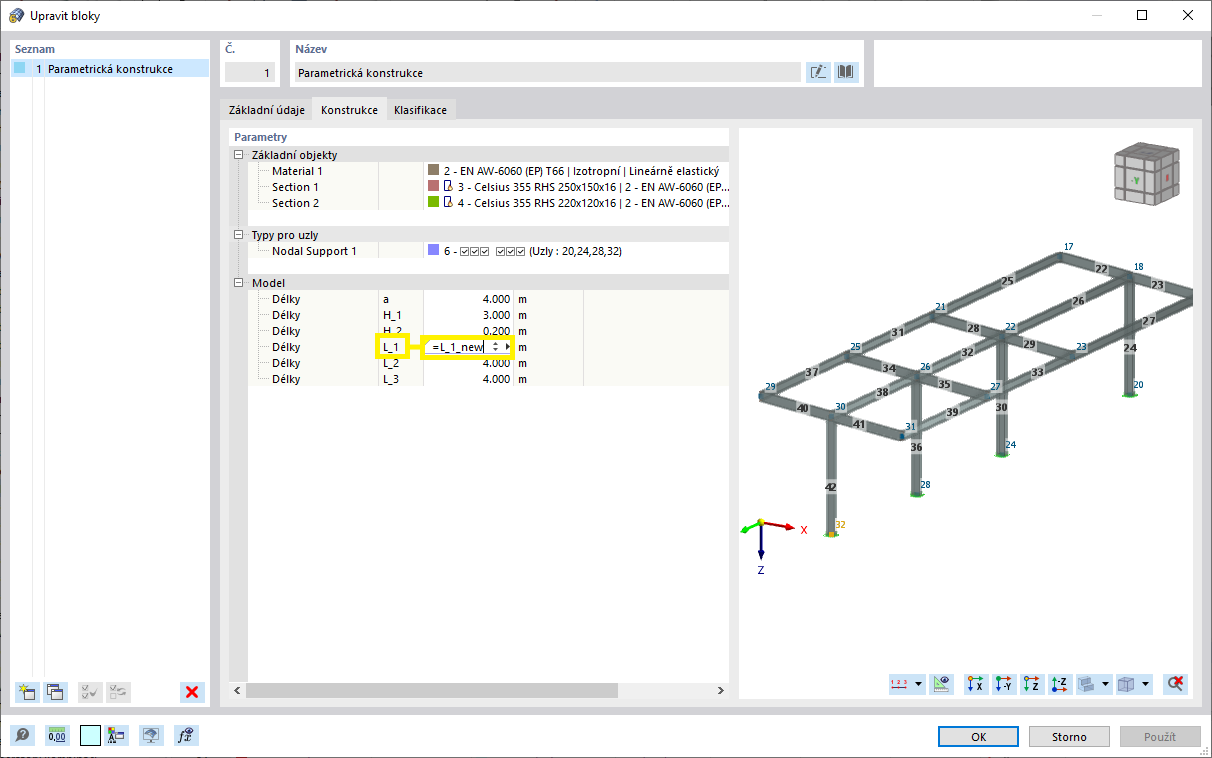Click the light cyan color box in bottom toolbar
Viewport: 1212px width, 758px height.
tap(90, 736)
